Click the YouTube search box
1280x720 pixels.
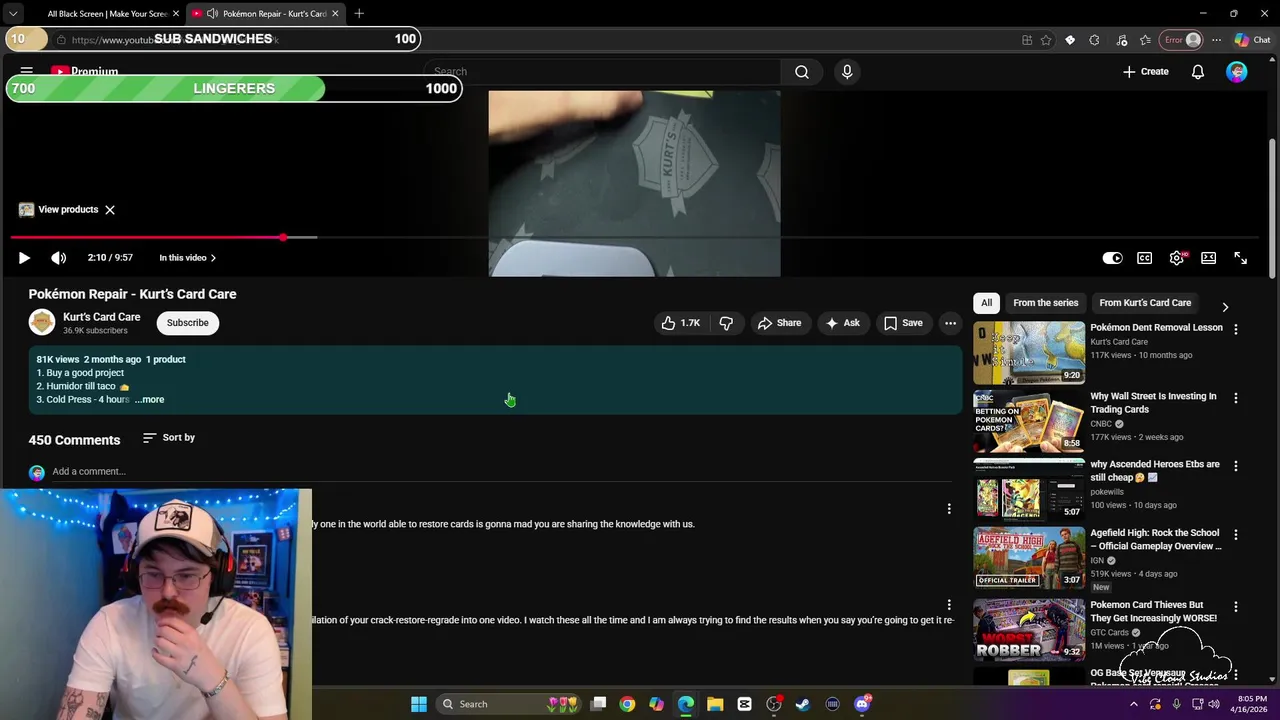click(602, 72)
